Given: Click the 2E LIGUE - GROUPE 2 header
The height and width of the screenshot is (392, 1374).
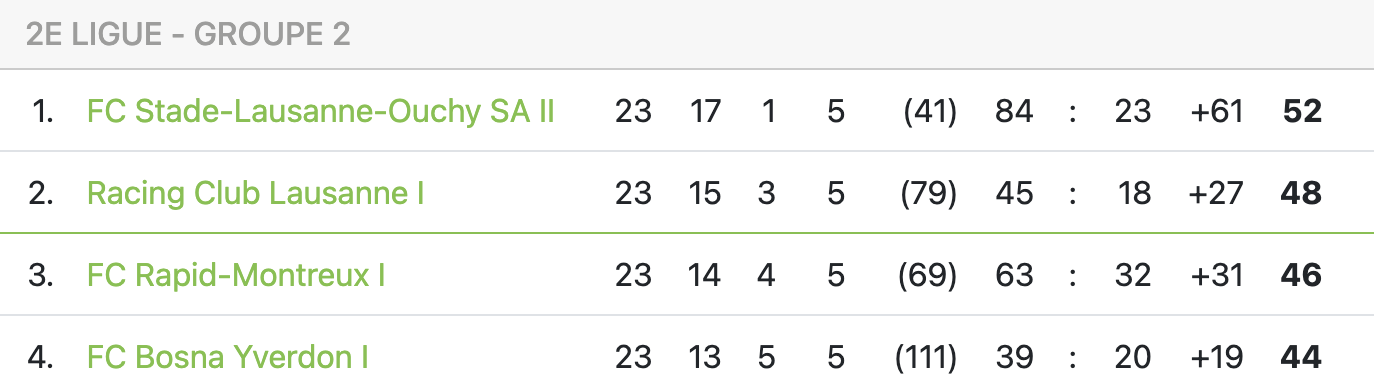Looking at the screenshot, I should tap(188, 34).
